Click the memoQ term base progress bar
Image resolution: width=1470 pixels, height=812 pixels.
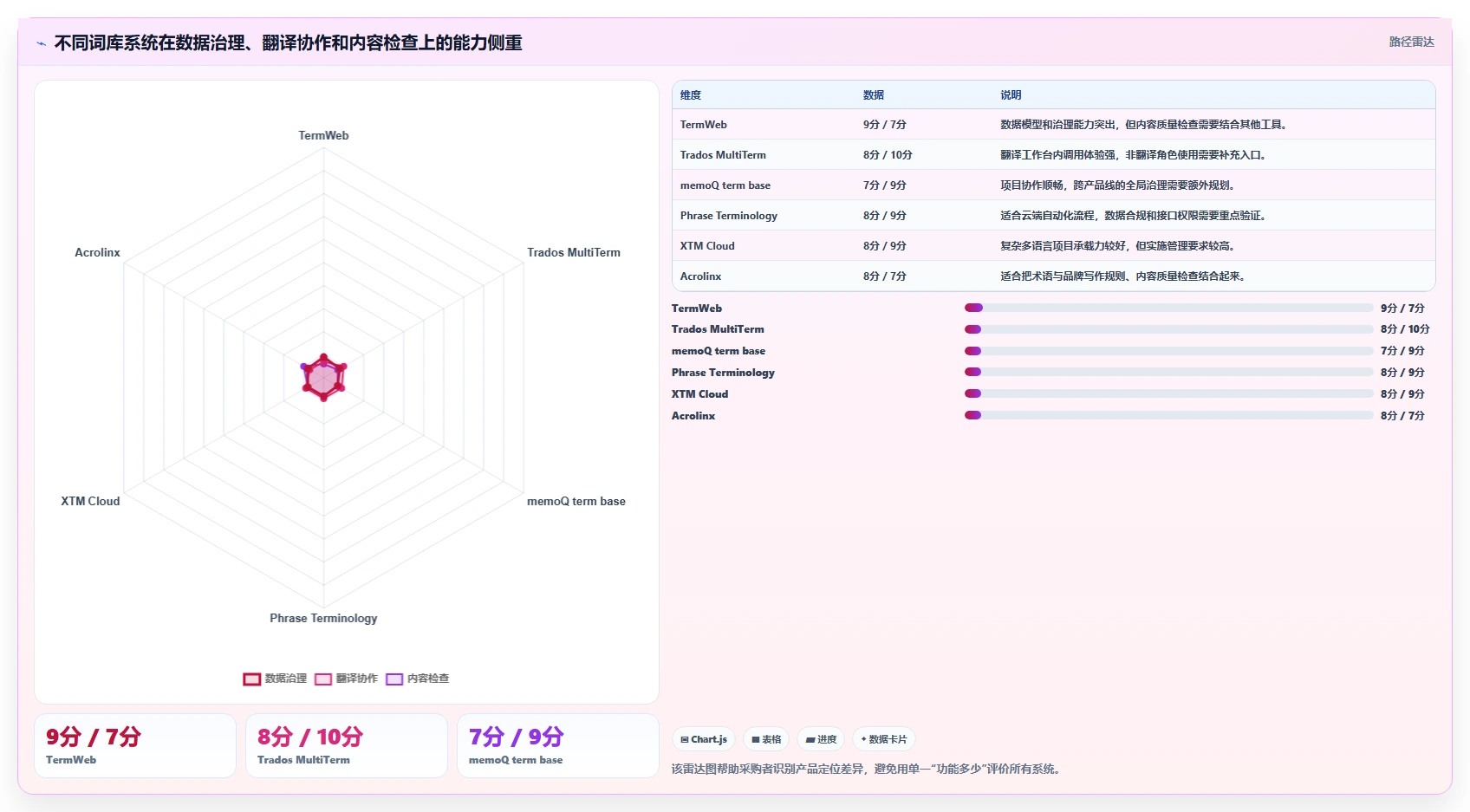coord(1168,351)
